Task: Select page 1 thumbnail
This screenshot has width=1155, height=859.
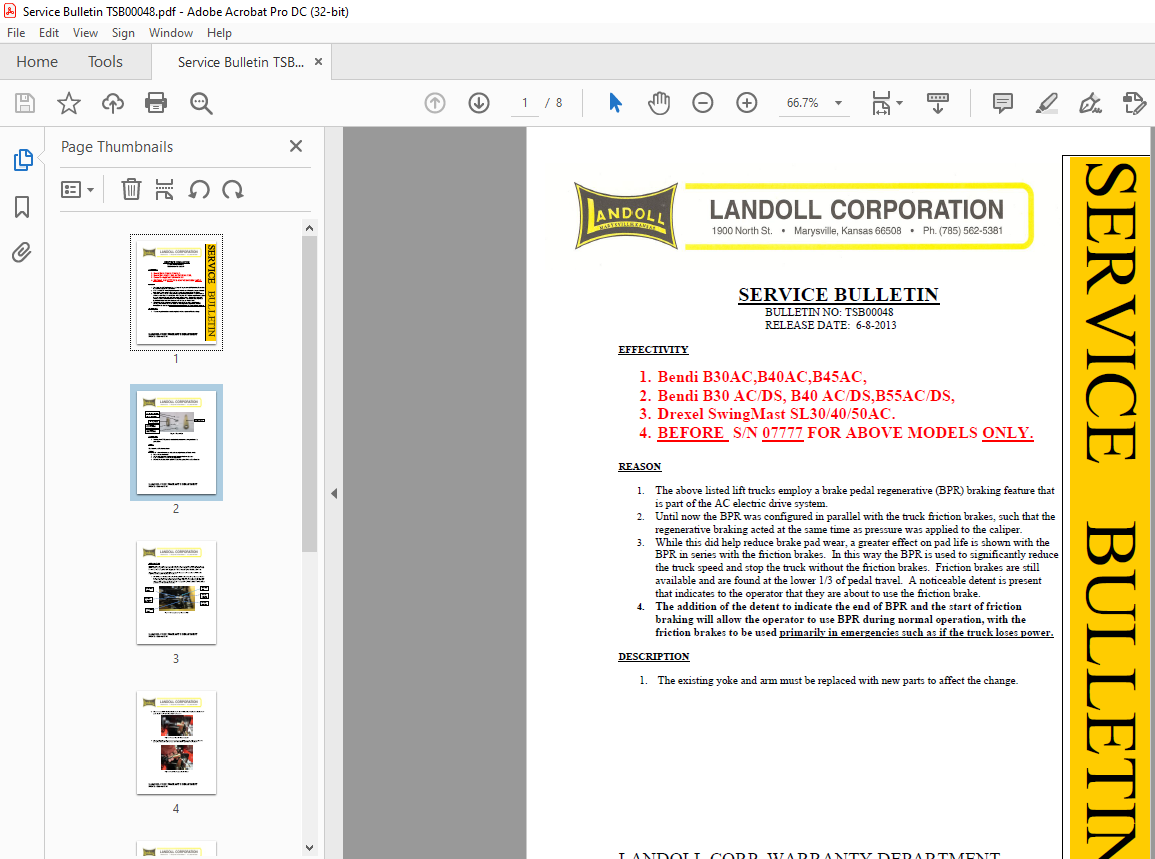Action: pos(176,292)
